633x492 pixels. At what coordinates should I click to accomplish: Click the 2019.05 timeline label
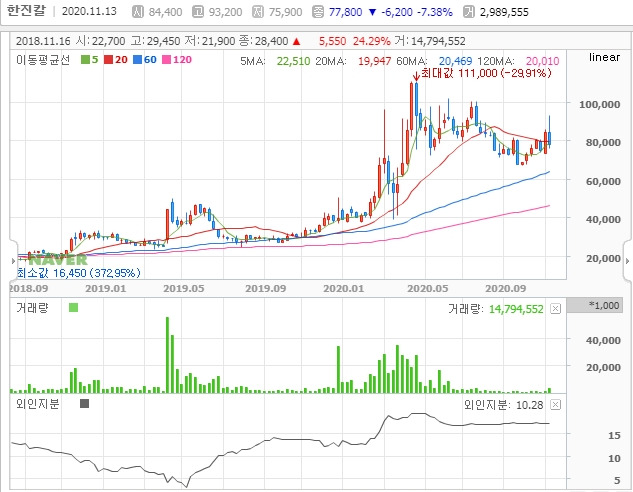tap(184, 289)
